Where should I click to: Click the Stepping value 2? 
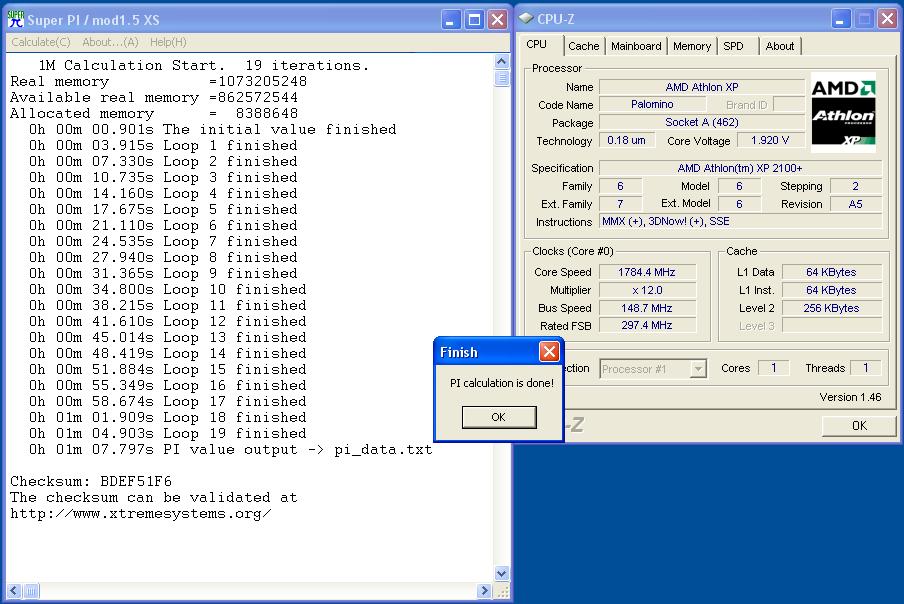pos(856,186)
